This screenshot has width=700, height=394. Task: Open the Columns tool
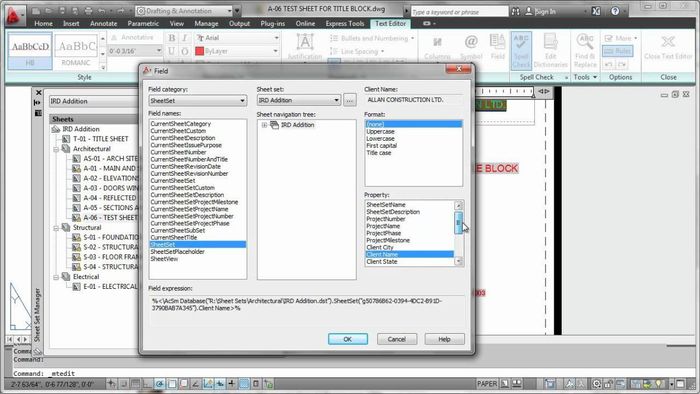pos(437,47)
